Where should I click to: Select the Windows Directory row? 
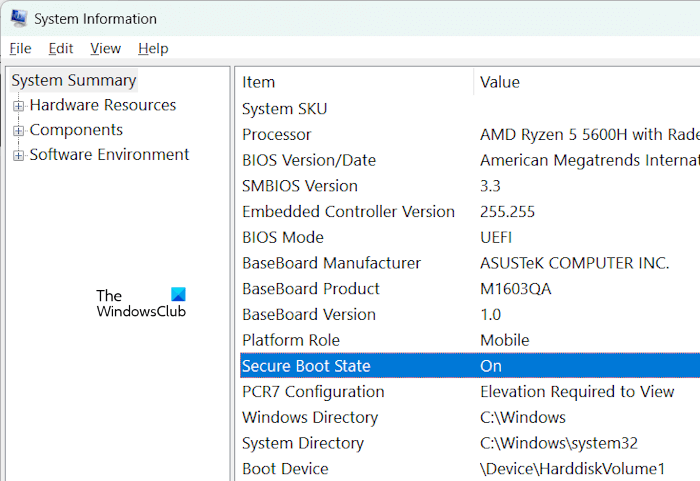(310, 417)
